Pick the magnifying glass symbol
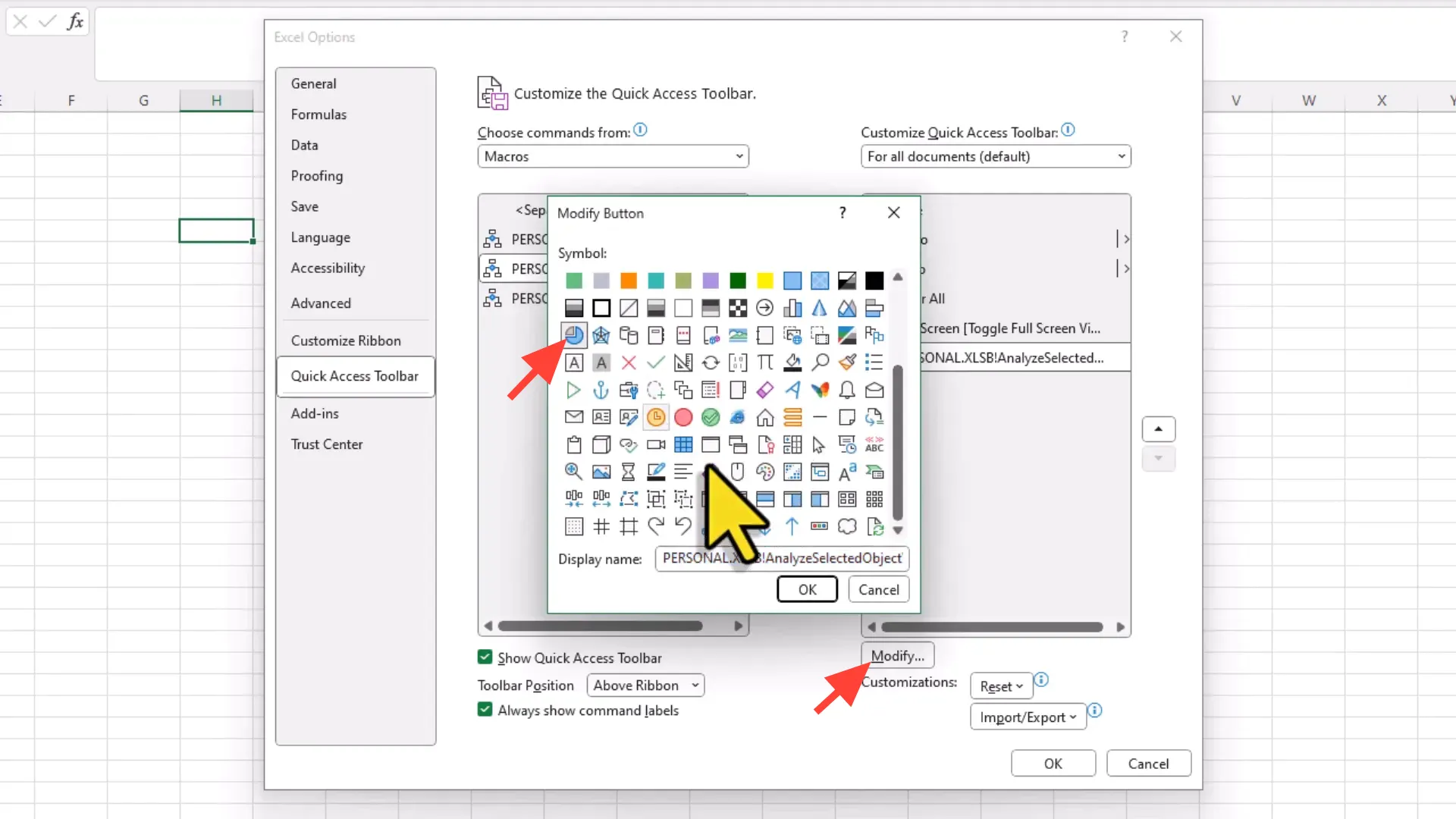Viewport: 1456px width, 819px height. pyautogui.click(x=573, y=472)
